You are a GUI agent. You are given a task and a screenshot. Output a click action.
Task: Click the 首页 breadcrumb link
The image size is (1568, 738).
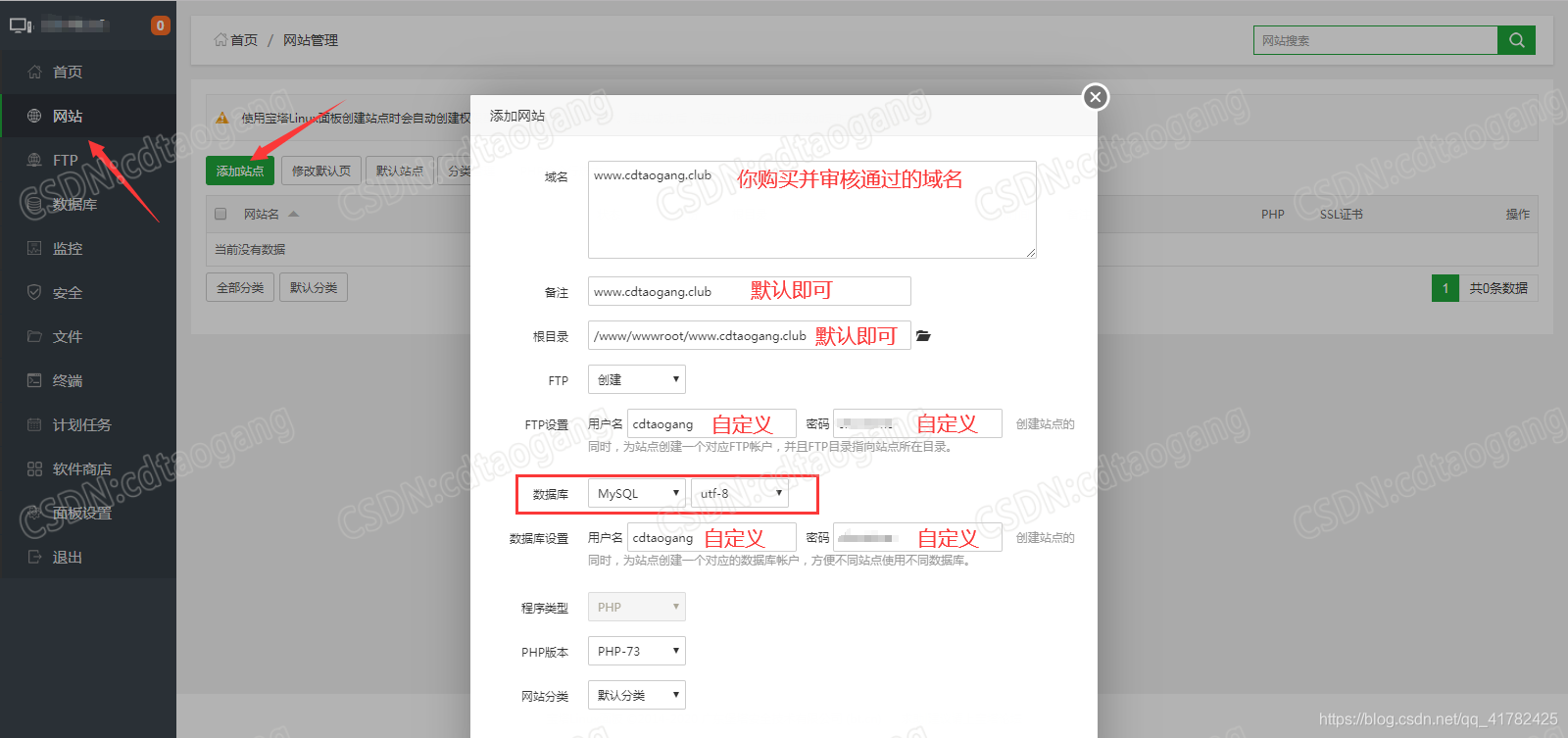tap(244, 40)
